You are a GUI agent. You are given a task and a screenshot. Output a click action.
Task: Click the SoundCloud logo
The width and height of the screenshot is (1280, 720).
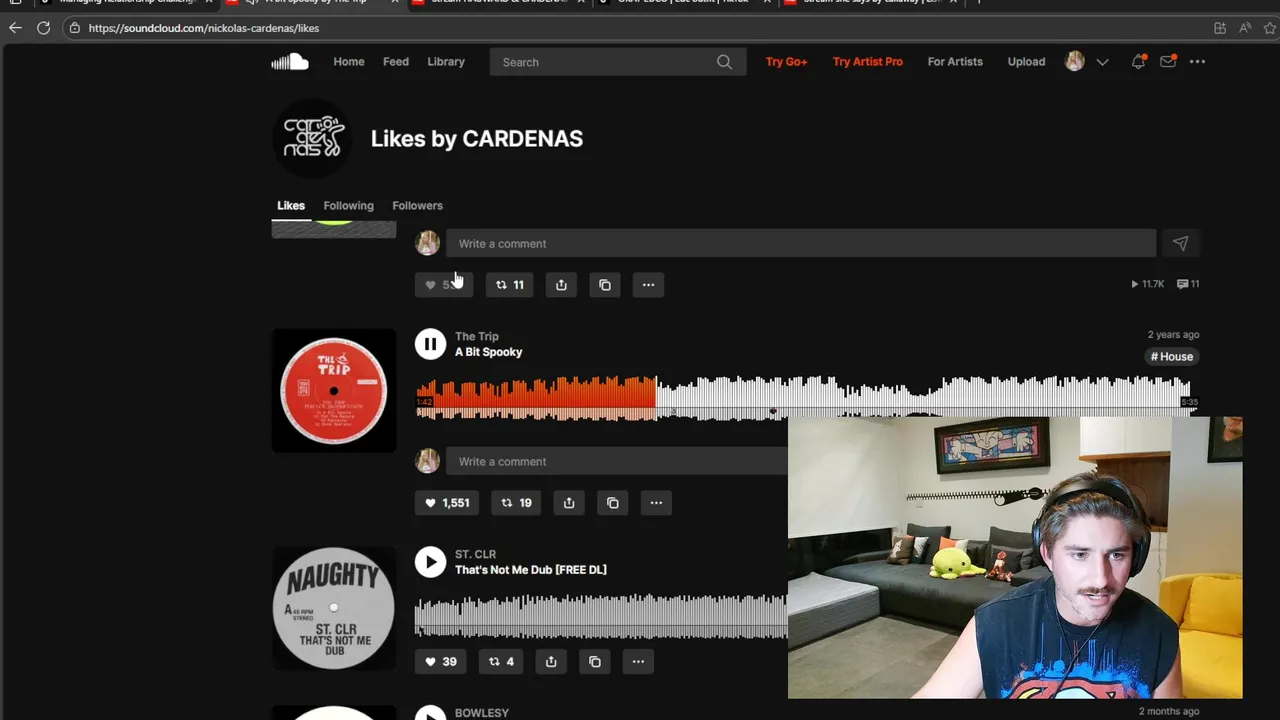click(x=290, y=62)
